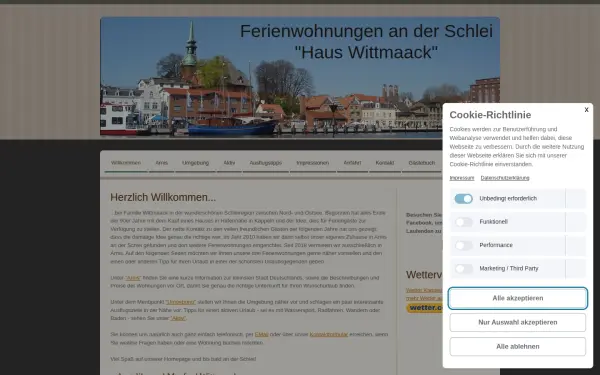Turn on the Performance cookie switch
The width and height of the screenshot is (600, 375).
point(463,245)
